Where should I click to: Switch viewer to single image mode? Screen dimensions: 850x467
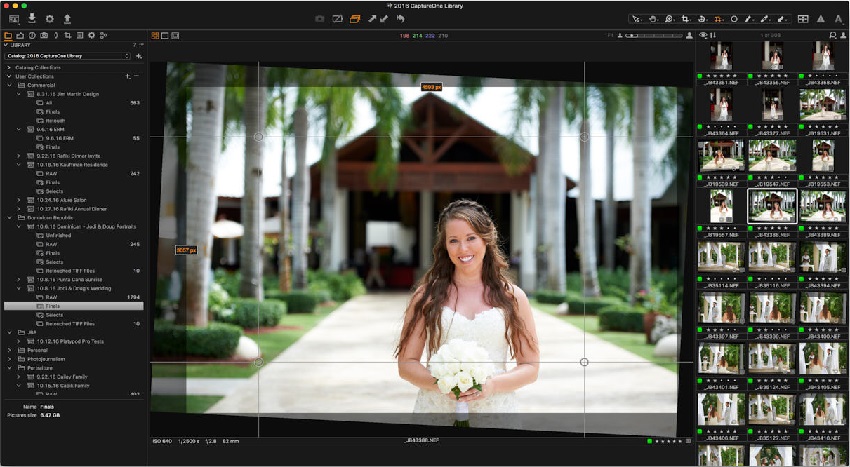(x=165, y=36)
